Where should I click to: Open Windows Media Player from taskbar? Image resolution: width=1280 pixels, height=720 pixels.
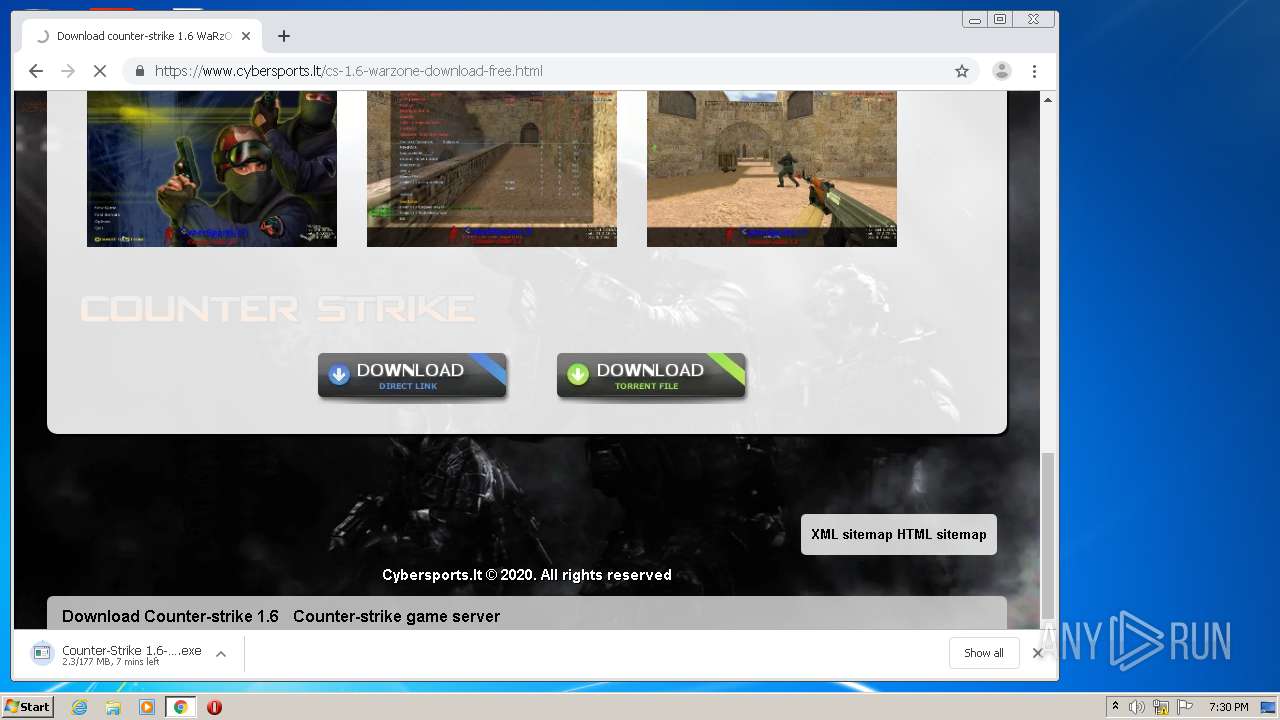(147, 707)
